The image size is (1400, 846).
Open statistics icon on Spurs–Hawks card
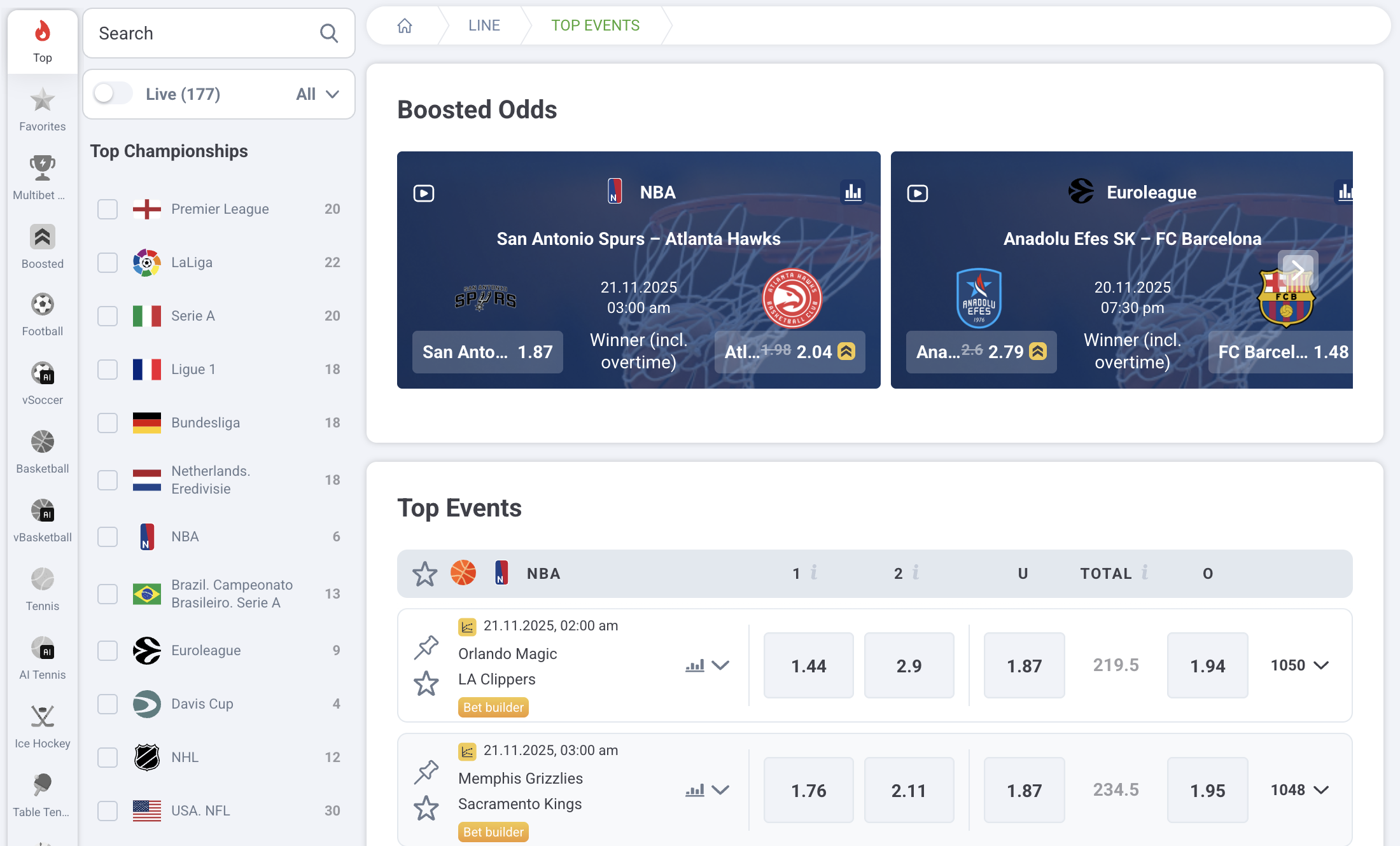coord(853,192)
